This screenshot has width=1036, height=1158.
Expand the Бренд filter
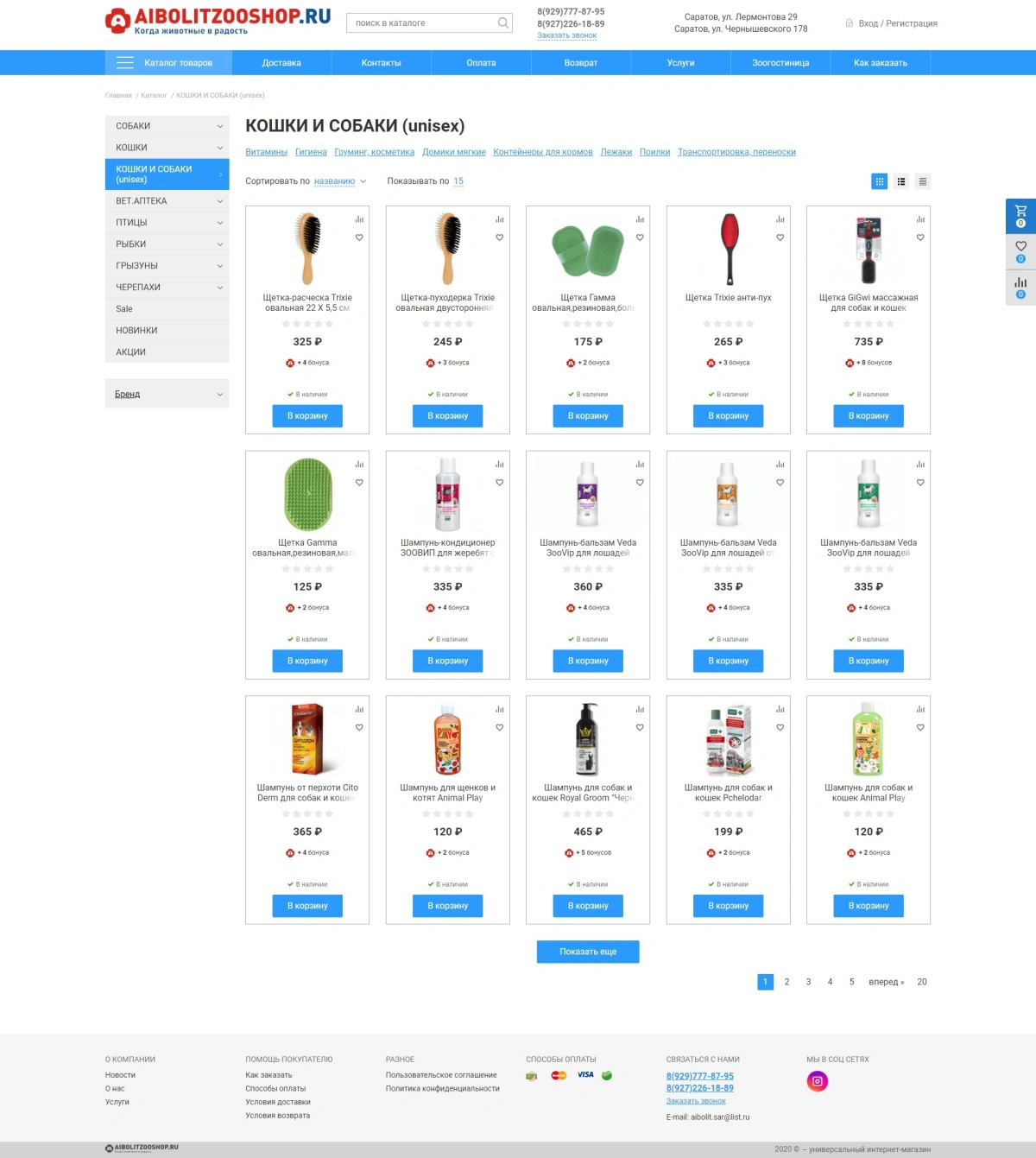pyautogui.click(x=167, y=394)
